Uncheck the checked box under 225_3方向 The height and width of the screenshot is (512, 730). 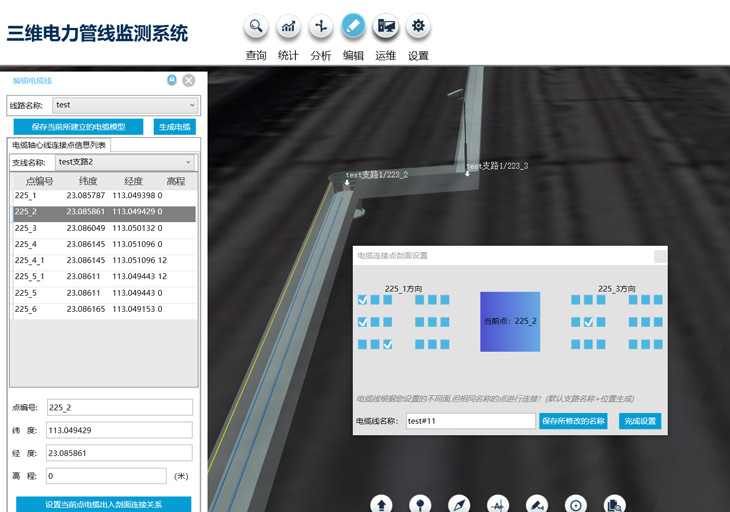coord(588,322)
